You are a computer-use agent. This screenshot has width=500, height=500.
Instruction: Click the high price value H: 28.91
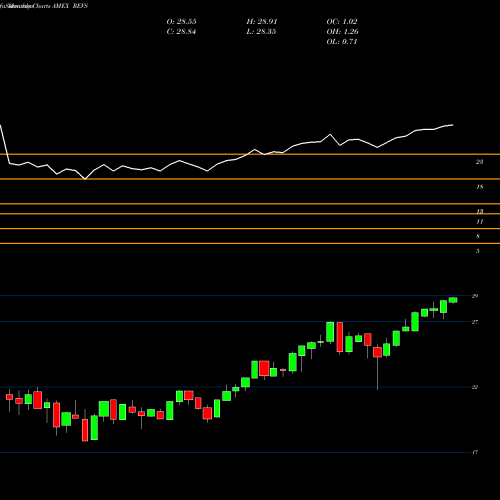pyautogui.click(x=262, y=22)
